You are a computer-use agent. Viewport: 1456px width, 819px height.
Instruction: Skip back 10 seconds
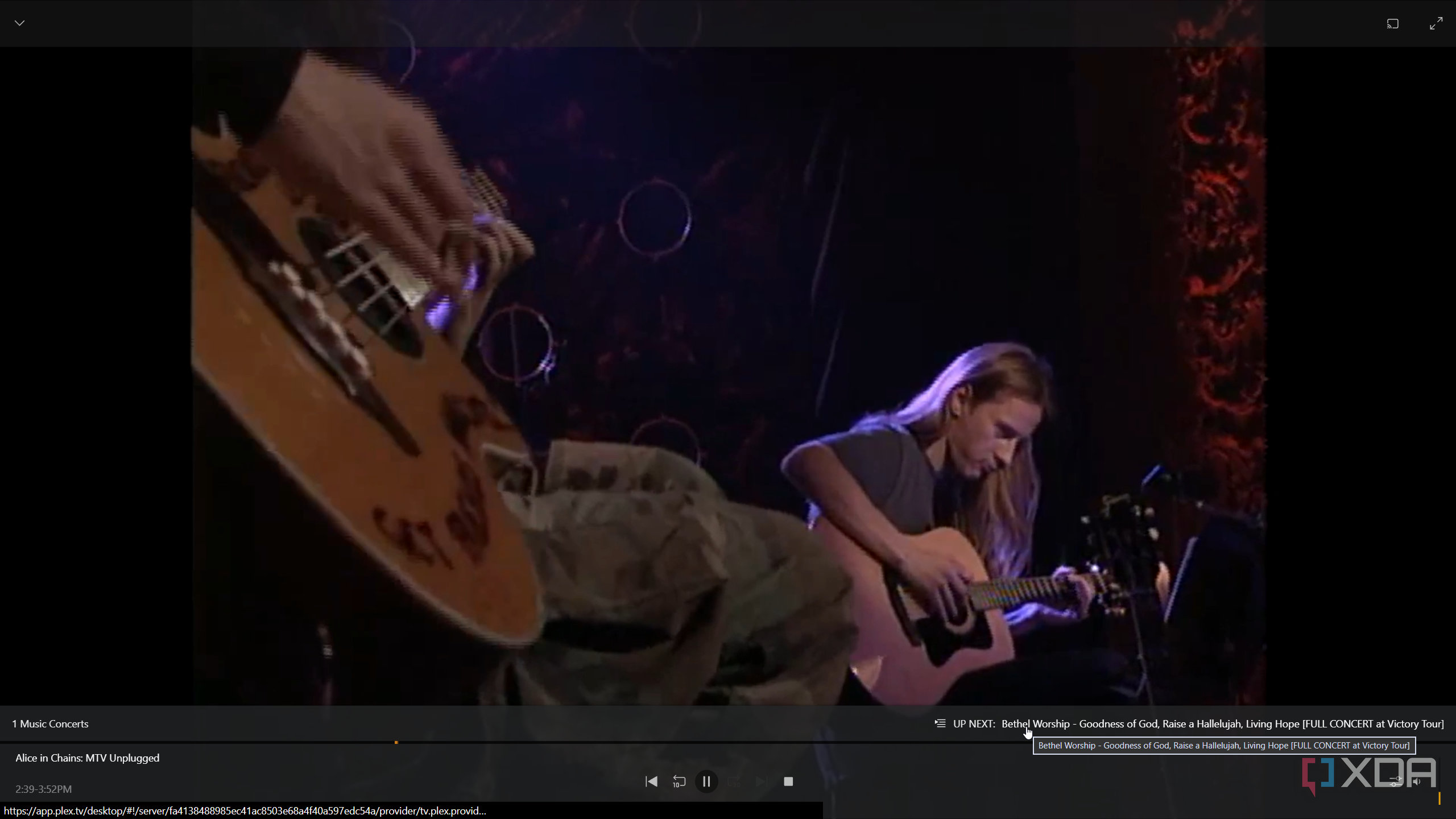pyautogui.click(x=679, y=781)
